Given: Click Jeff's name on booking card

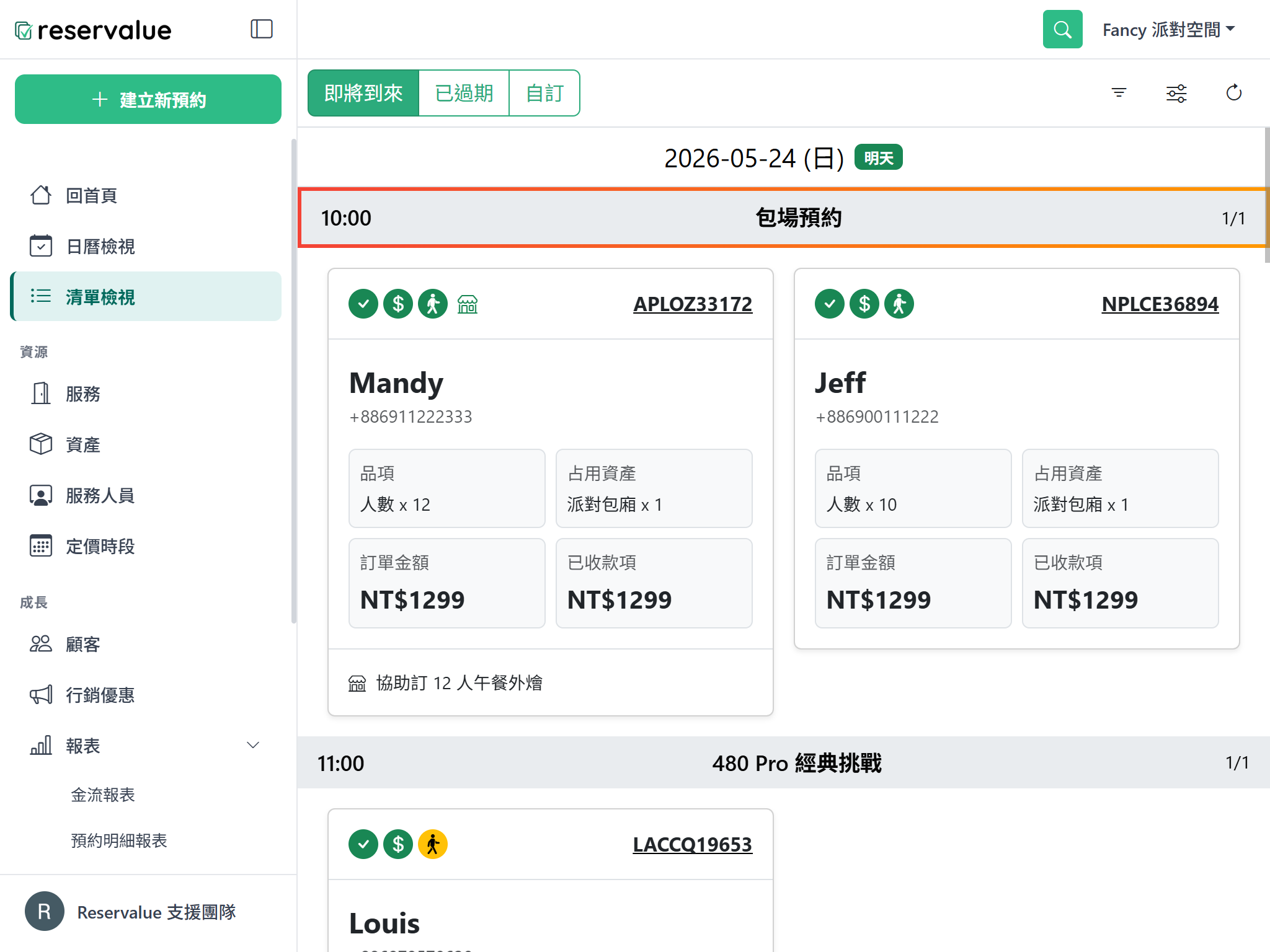Looking at the screenshot, I should 840,382.
